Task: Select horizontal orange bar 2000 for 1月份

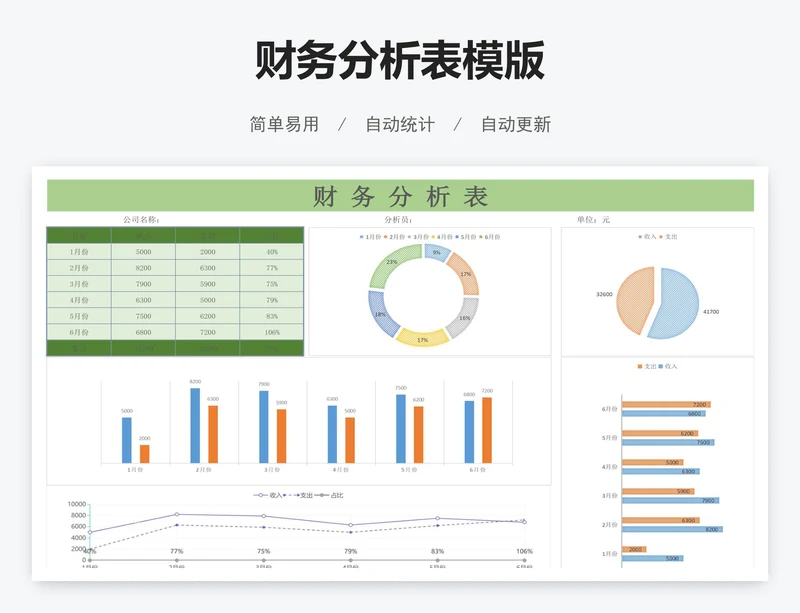Action: (634, 549)
